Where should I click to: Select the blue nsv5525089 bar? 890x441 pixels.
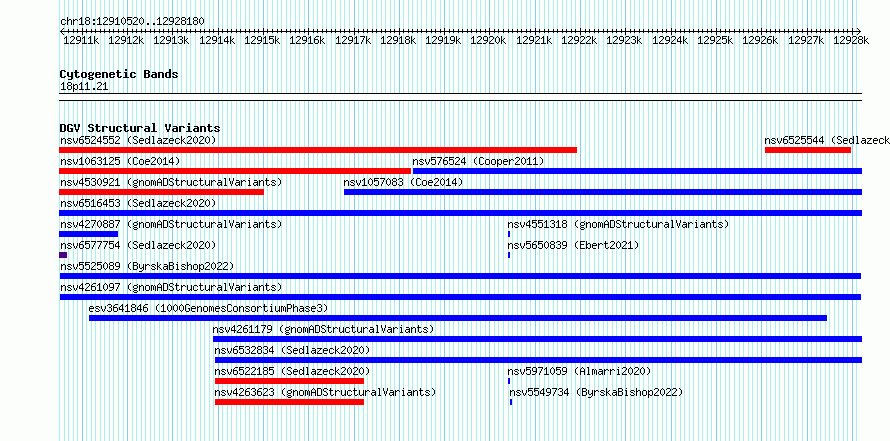coord(460,276)
